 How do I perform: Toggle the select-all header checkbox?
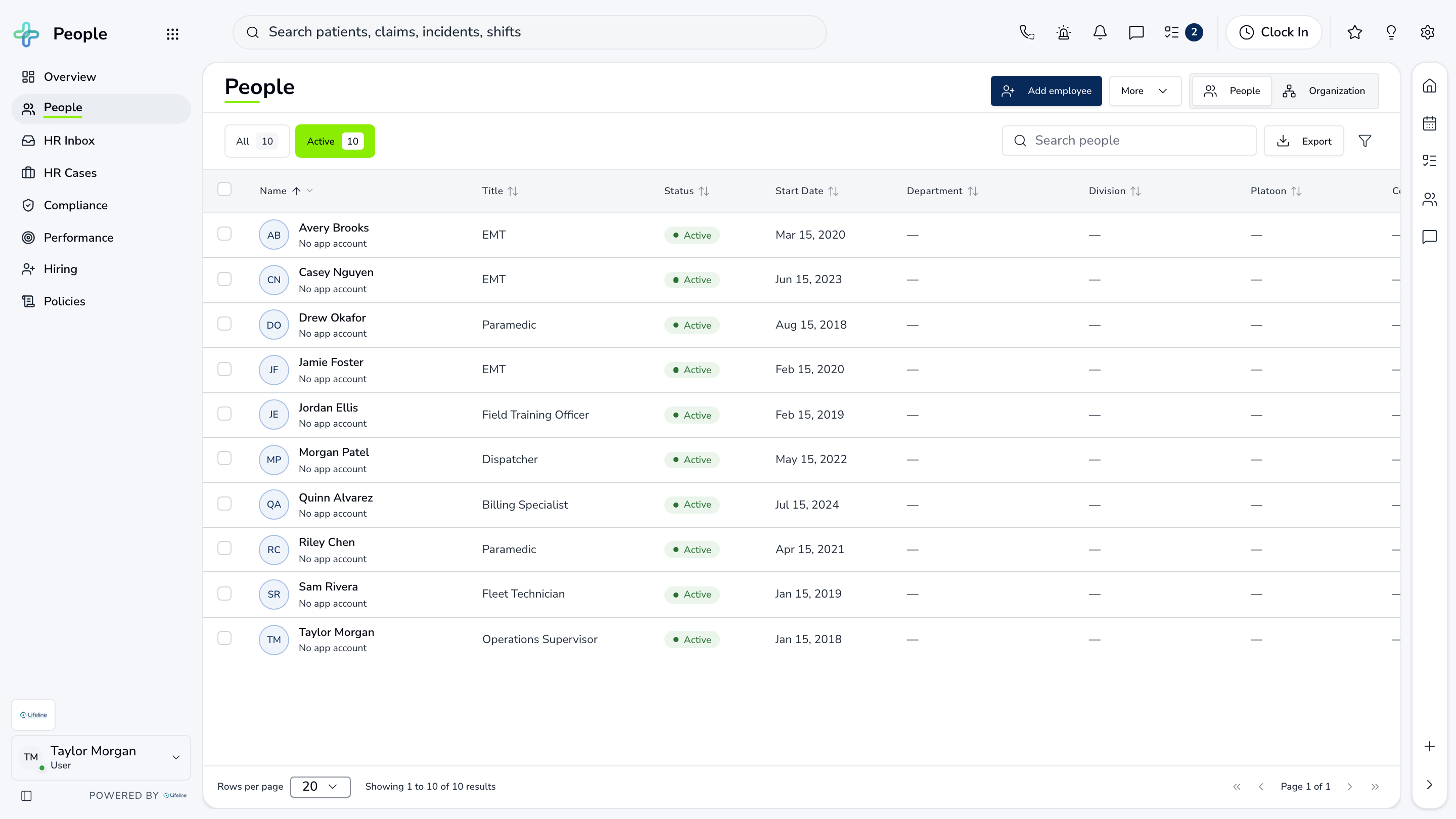coord(224,189)
